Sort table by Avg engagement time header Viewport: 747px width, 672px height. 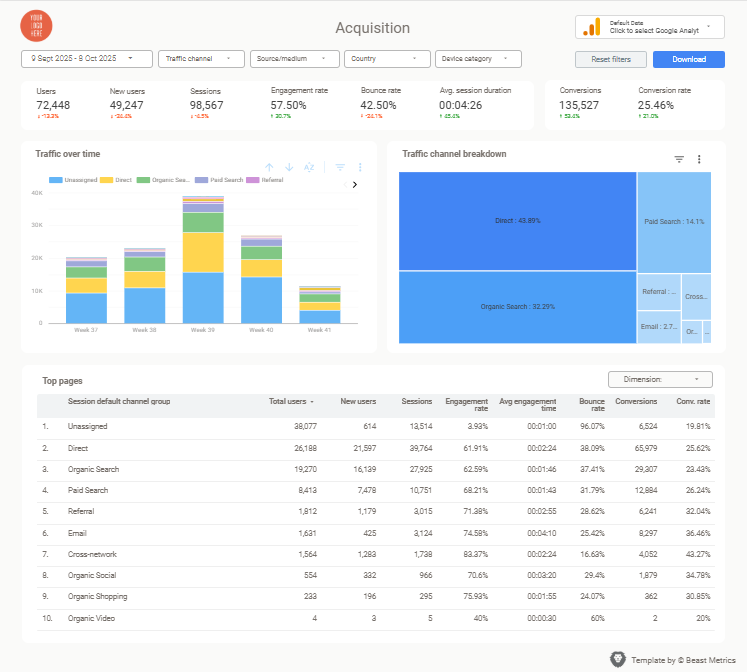coord(527,405)
